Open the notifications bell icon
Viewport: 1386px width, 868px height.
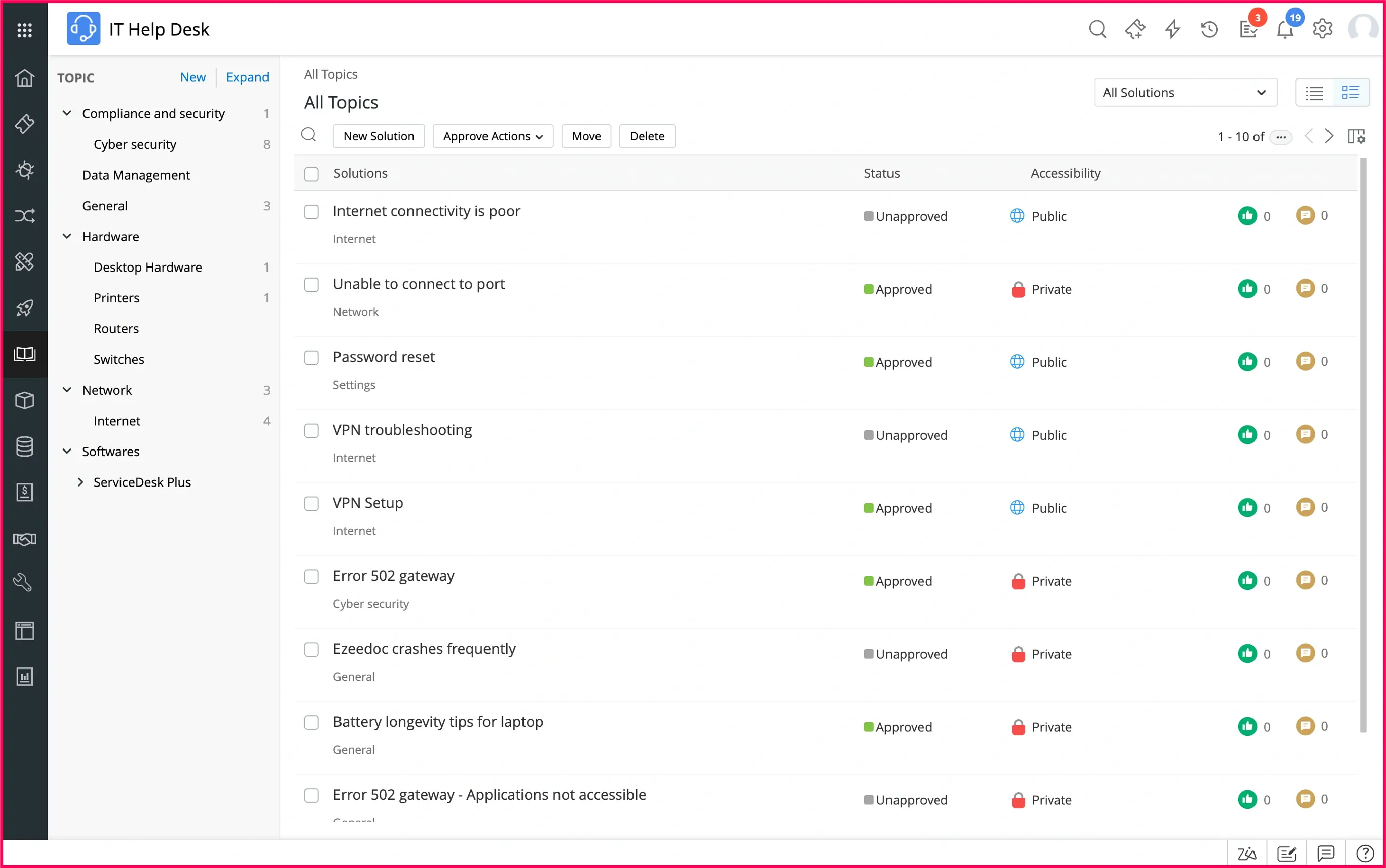[x=1285, y=29]
